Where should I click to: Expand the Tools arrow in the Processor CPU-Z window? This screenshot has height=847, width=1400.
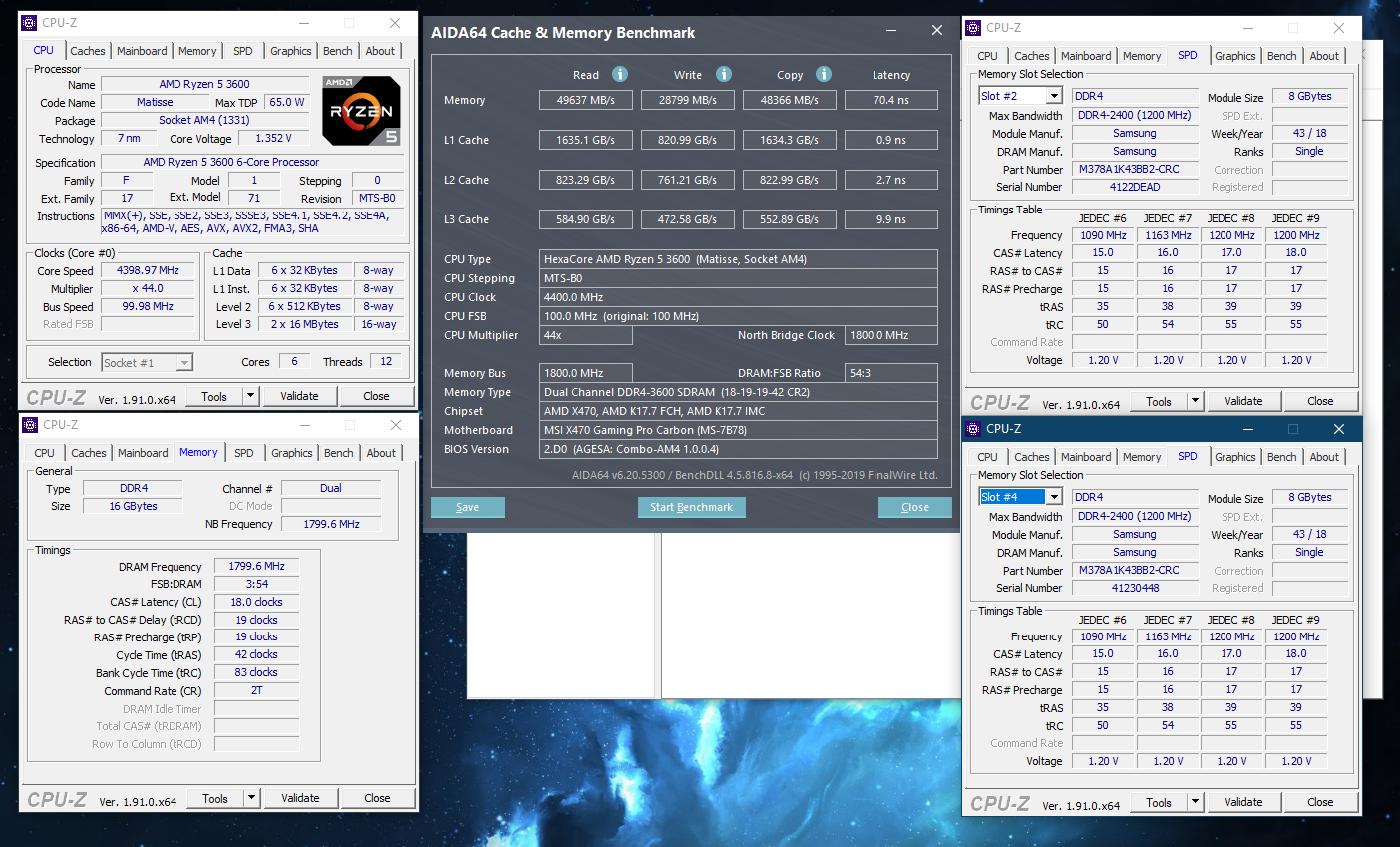click(250, 396)
